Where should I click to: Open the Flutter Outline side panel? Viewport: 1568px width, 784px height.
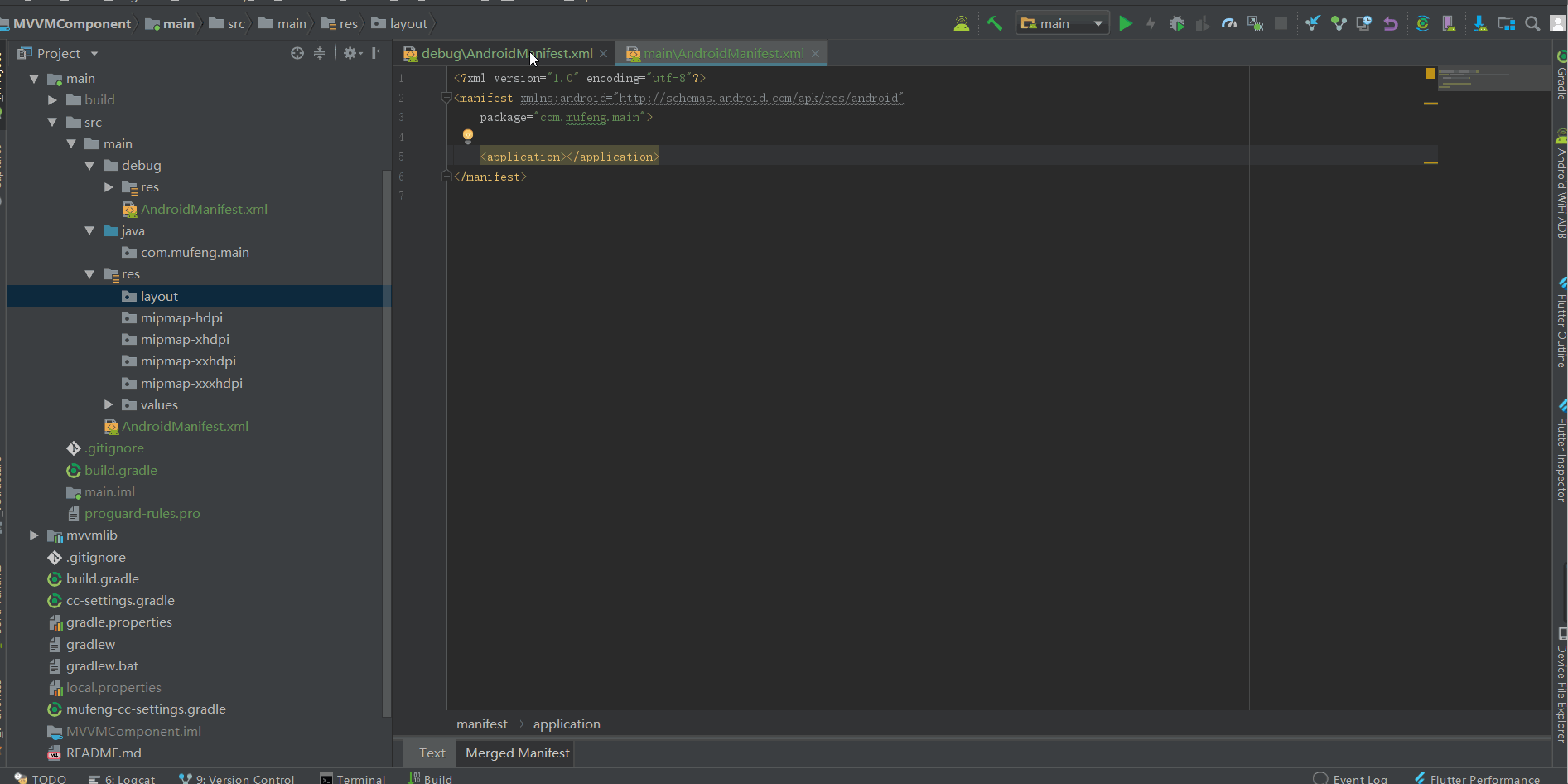1561,323
